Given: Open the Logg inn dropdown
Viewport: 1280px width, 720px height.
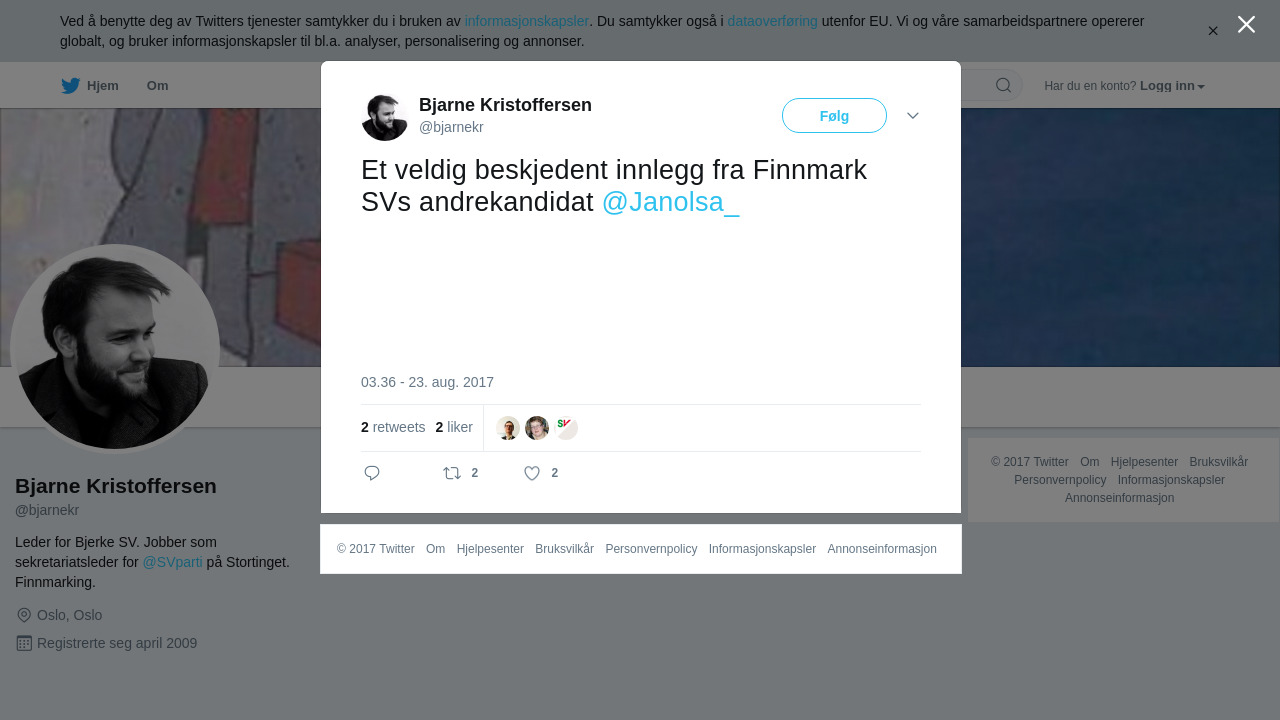Looking at the screenshot, I should point(1172,86).
